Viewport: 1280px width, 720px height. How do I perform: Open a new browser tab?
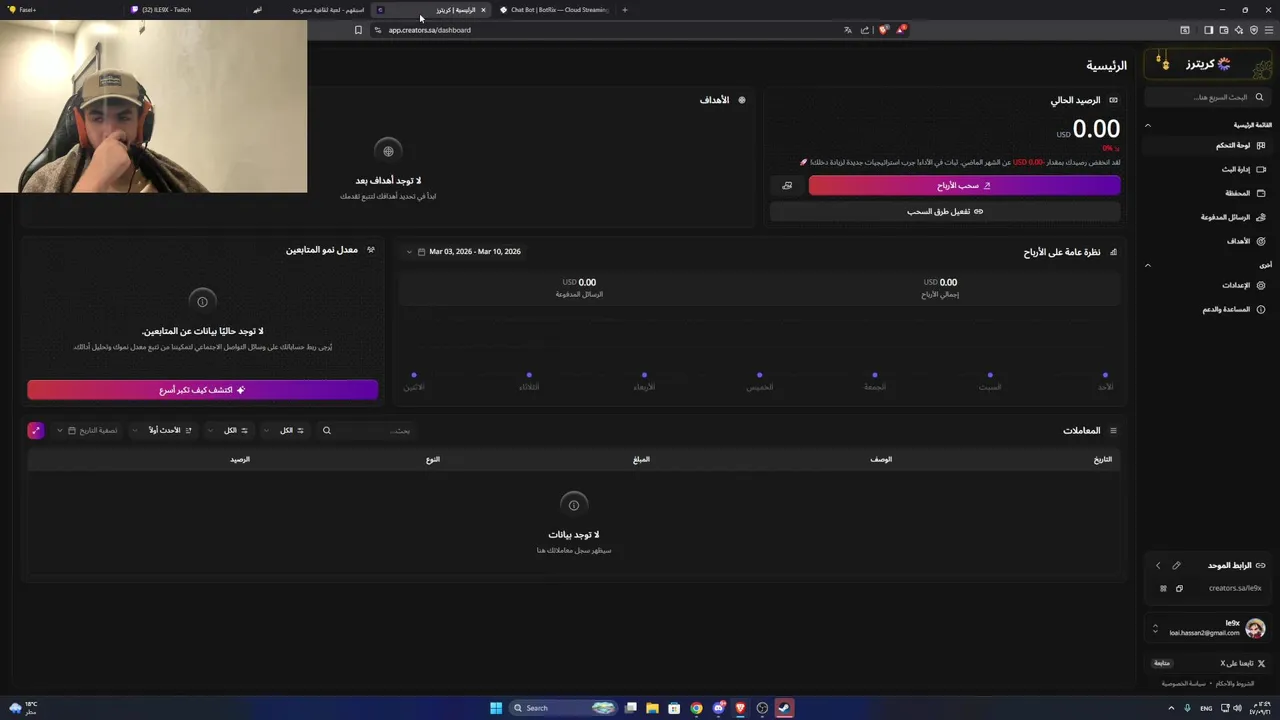(x=625, y=10)
